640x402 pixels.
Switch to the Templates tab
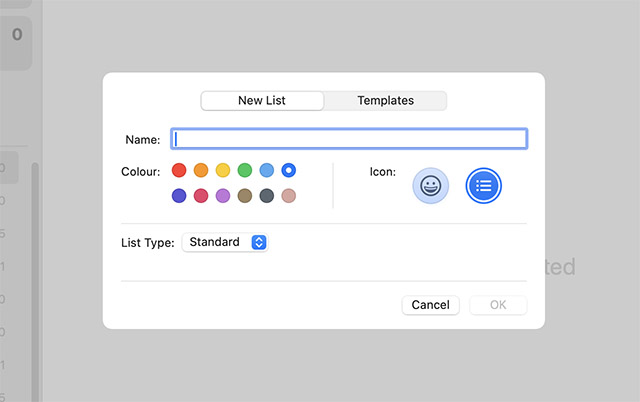(x=385, y=101)
